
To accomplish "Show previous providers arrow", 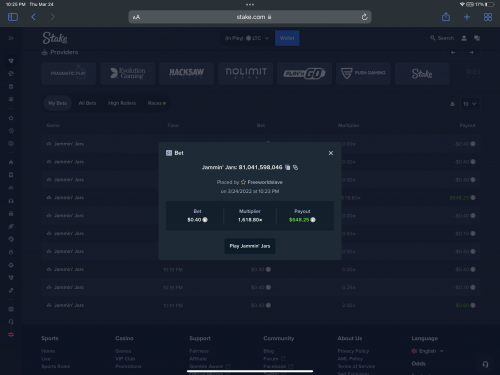I will click(453, 52).
